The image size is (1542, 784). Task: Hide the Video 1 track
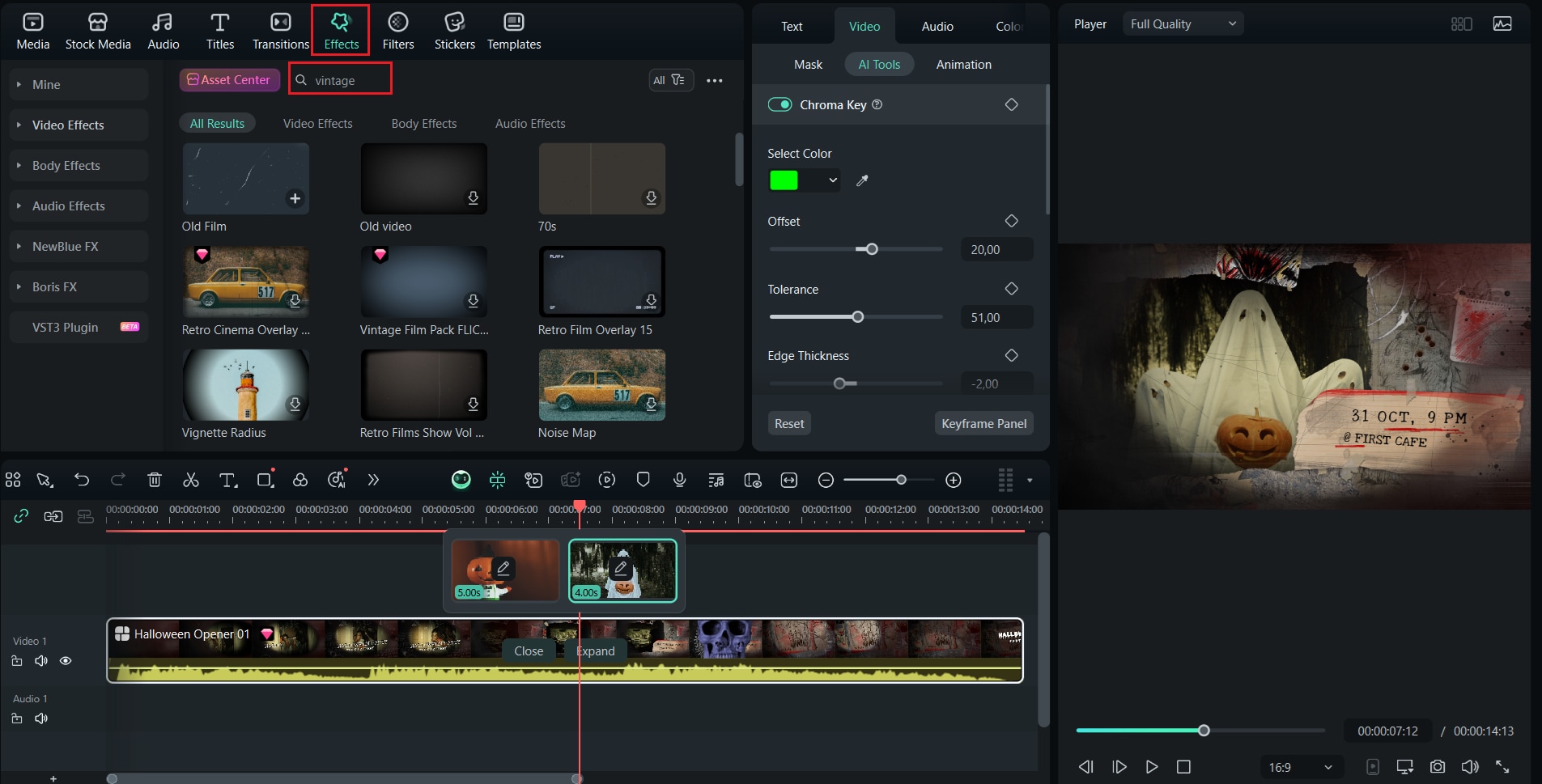coord(66,661)
